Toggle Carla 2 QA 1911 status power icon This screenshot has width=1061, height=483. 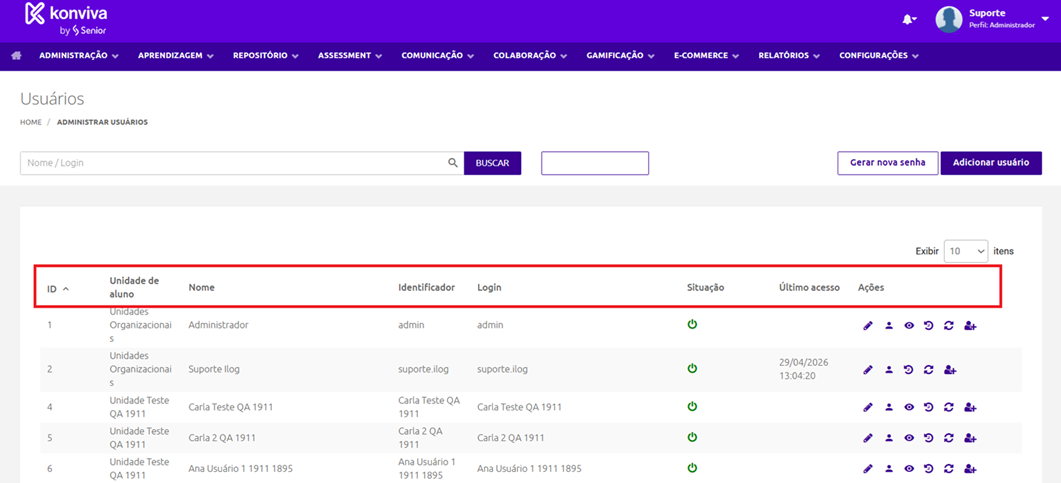click(x=692, y=437)
